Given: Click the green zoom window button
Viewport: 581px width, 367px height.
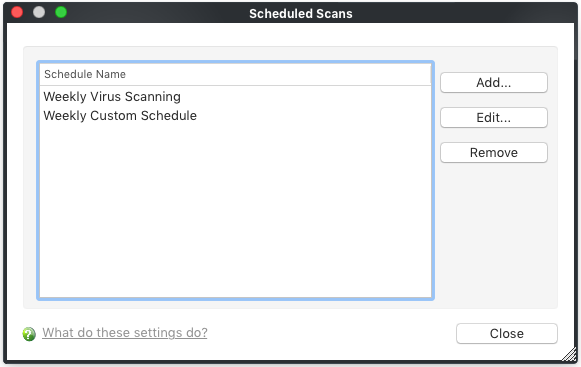Looking at the screenshot, I should pos(61,12).
